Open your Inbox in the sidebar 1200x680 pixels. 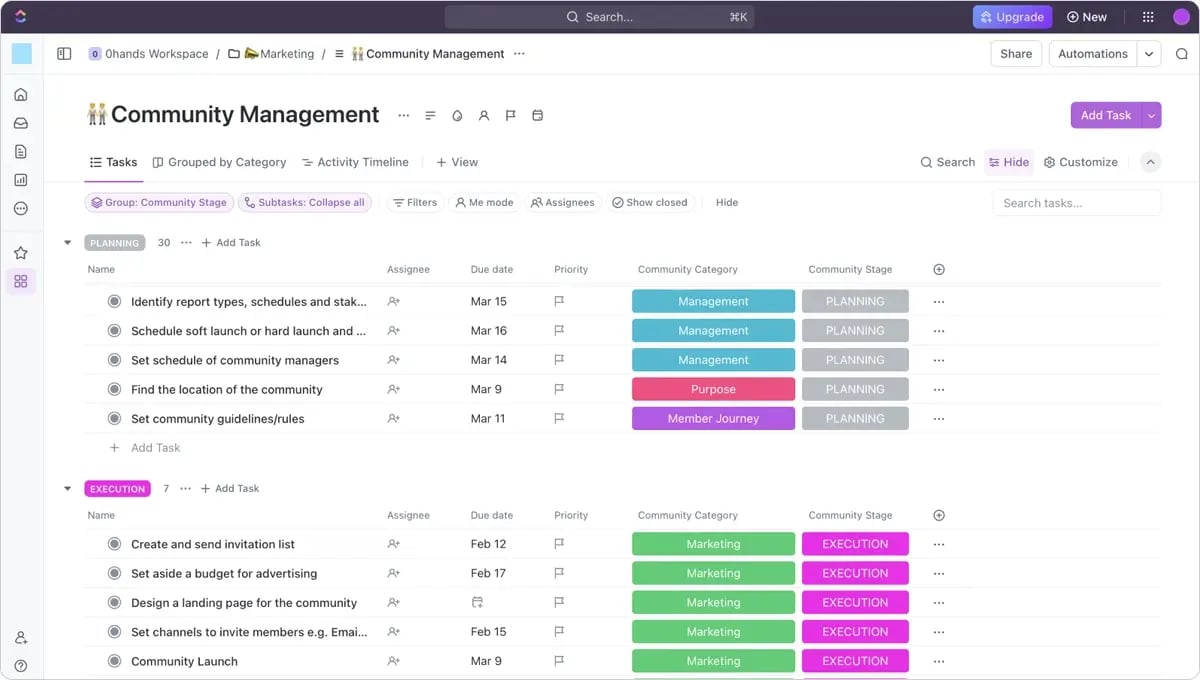(20, 122)
